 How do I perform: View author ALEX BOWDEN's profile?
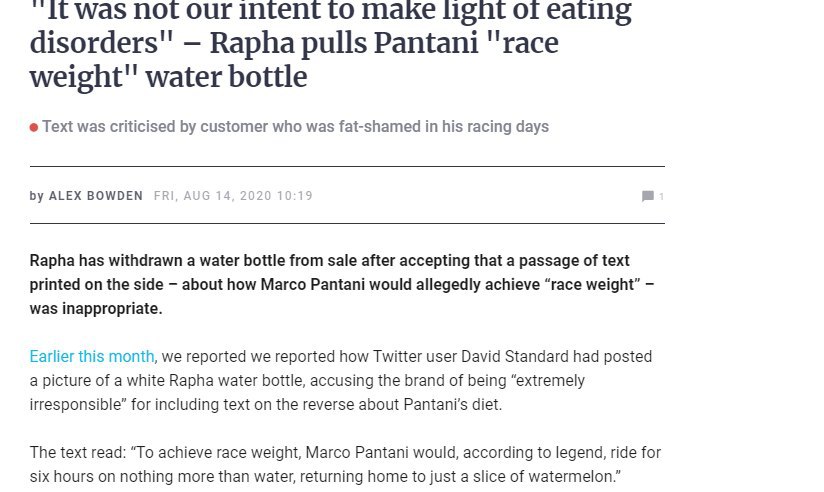[96, 196]
